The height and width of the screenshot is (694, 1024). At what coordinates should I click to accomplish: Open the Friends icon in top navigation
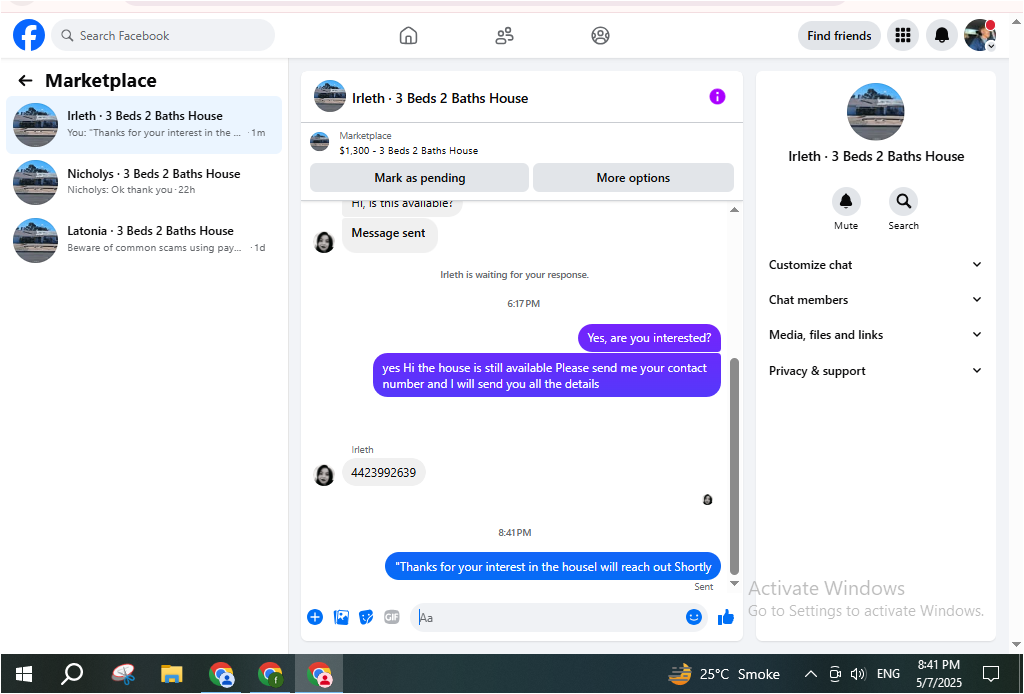tap(504, 35)
